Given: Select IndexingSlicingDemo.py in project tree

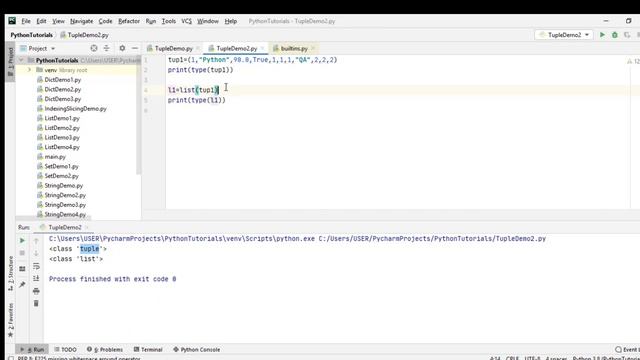Looking at the screenshot, I should [75, 109].
